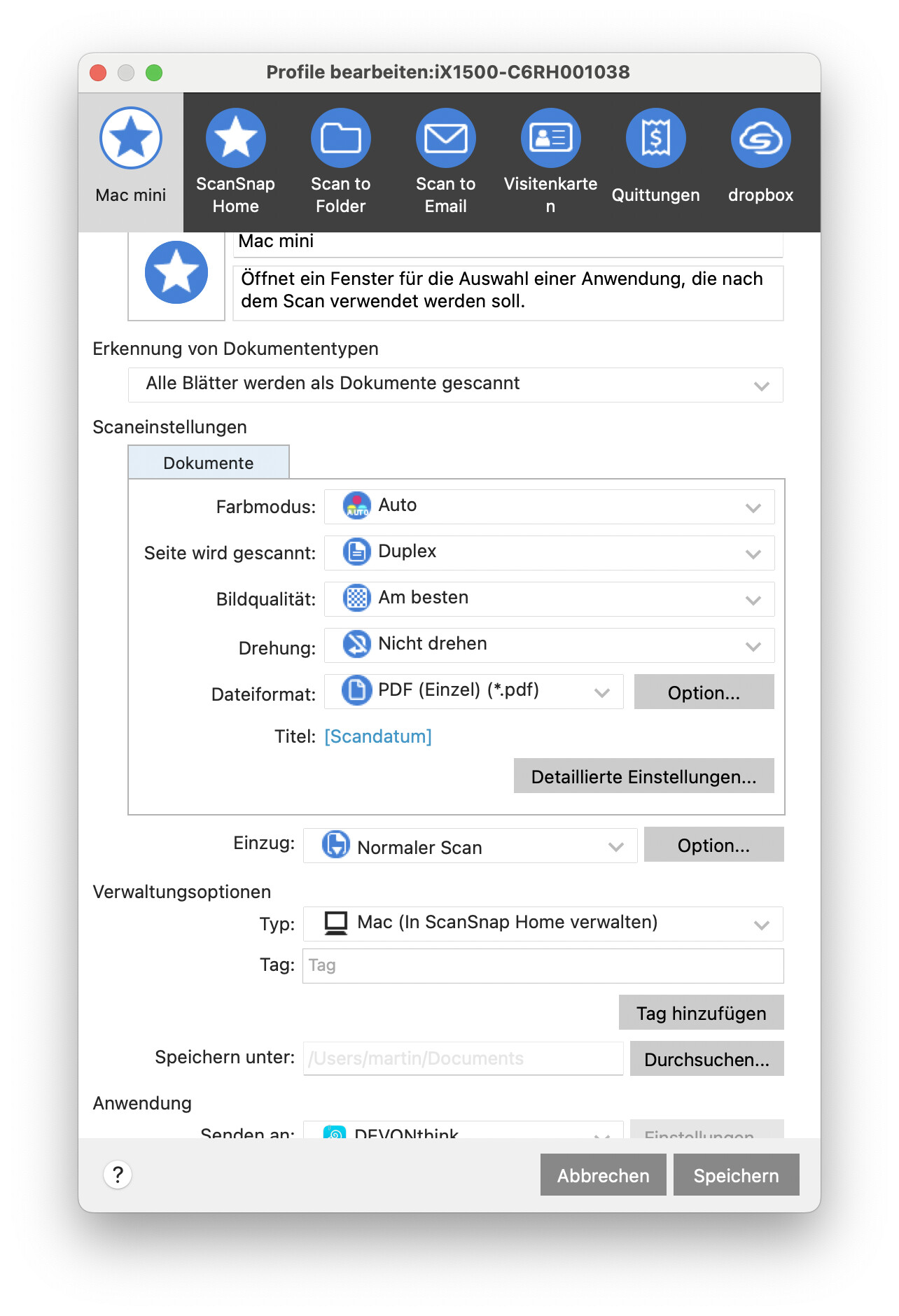
Task: Choose the Scan to Email profile
Action: point(445,139)
